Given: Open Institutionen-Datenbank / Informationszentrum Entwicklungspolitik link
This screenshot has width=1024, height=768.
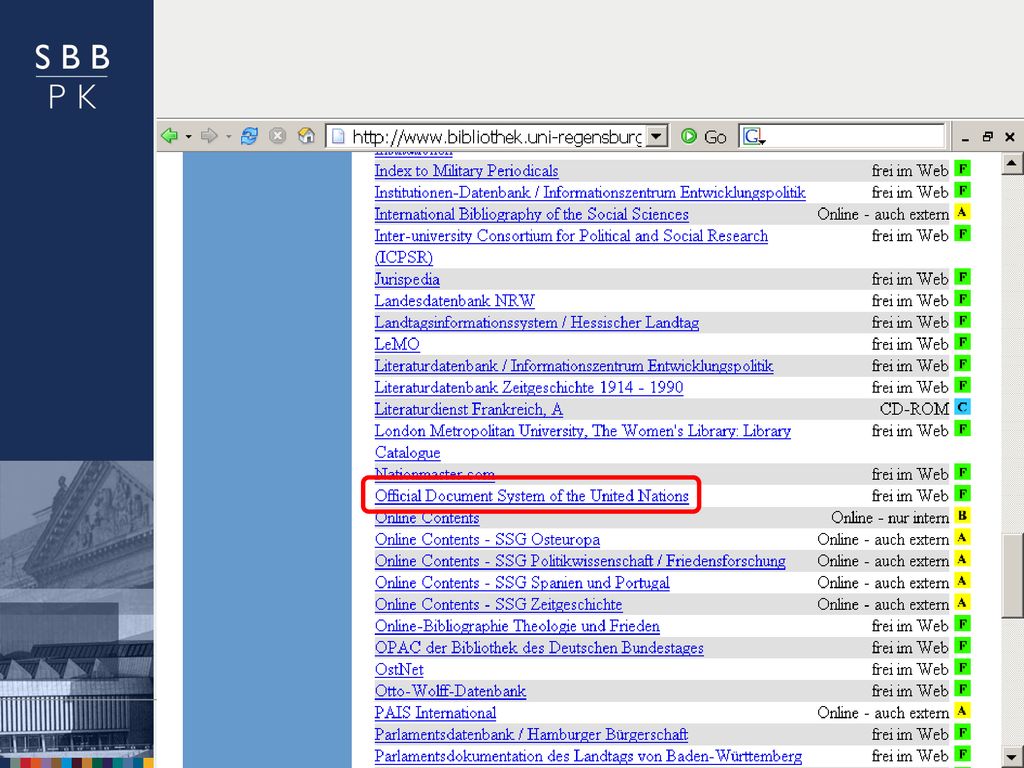Looking at the screenshot, I should click(x=590, y=193).
